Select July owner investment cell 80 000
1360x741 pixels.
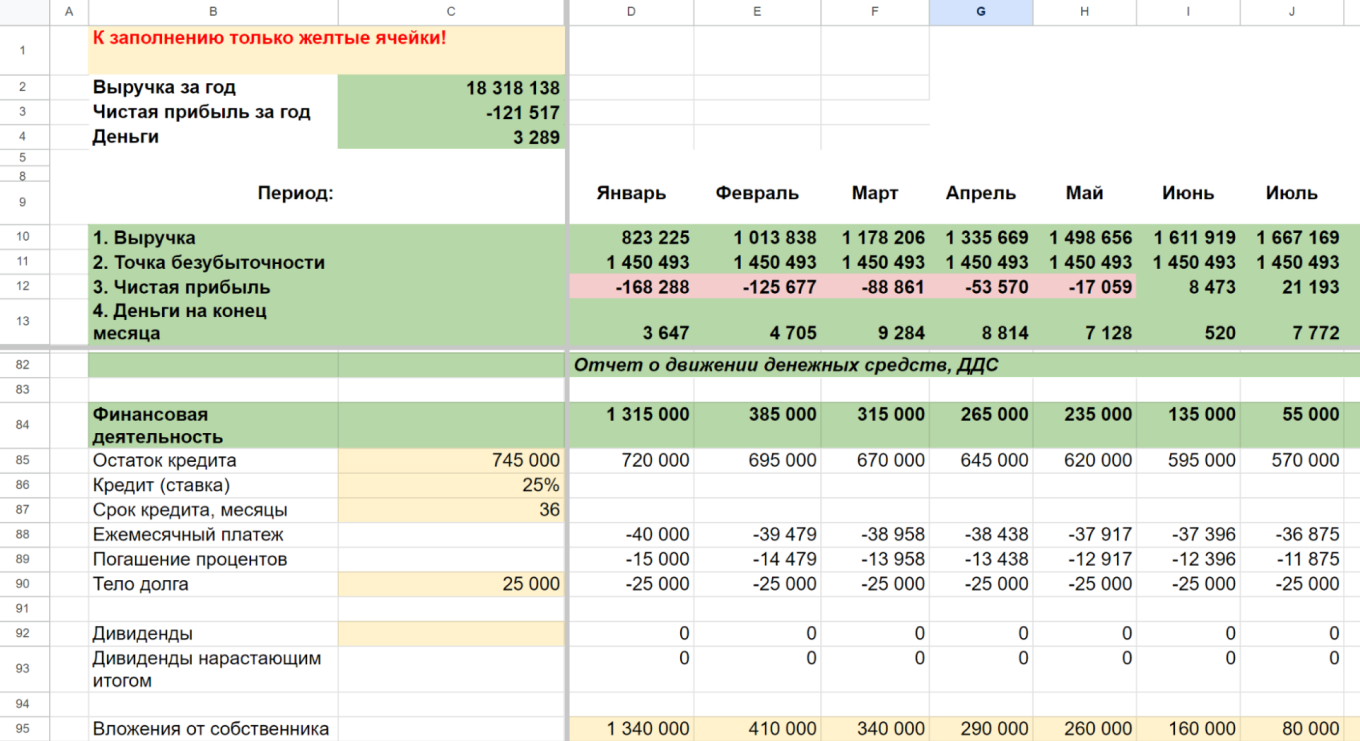pos(1291,729)
